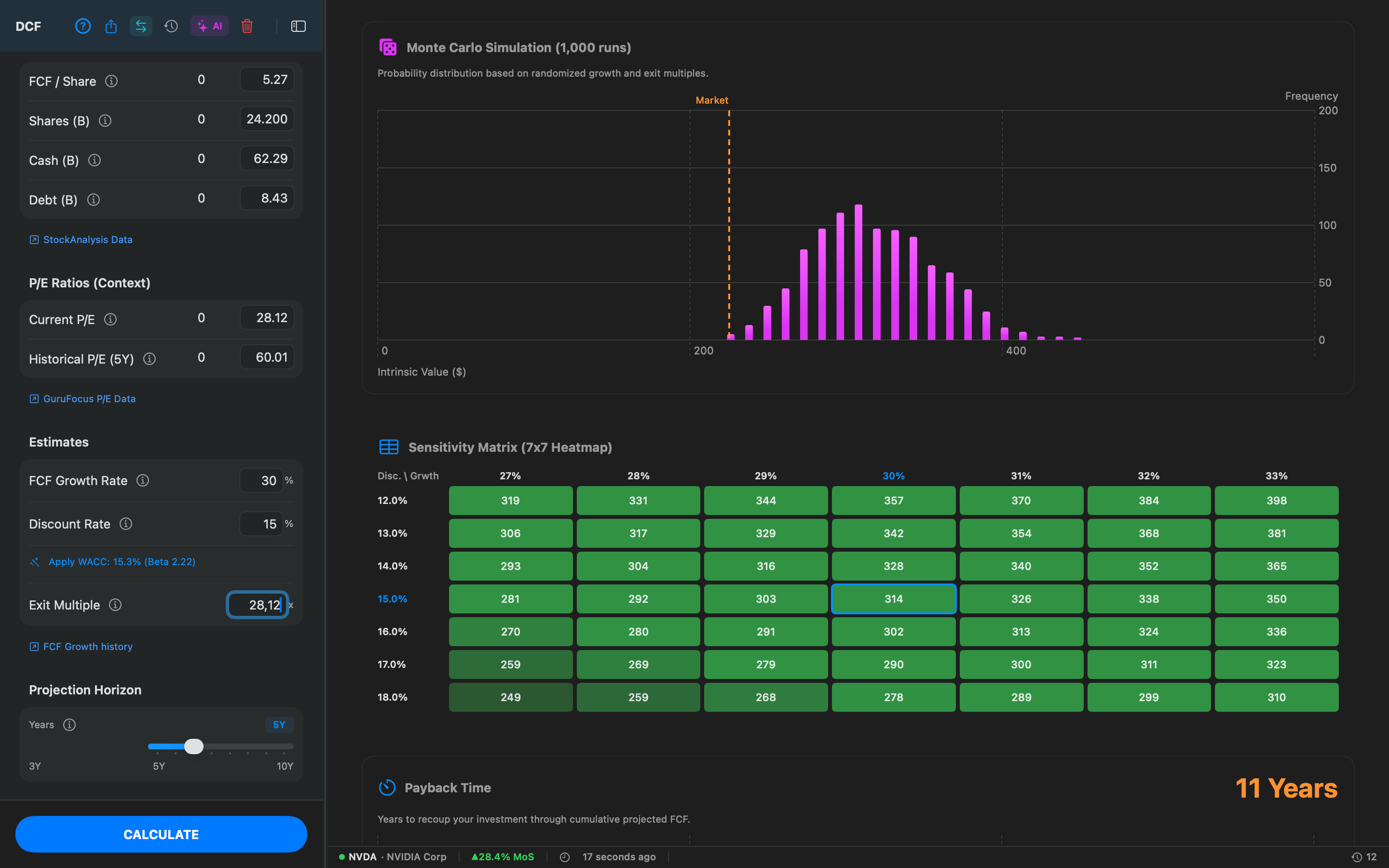Open FCF Growth history link
The width and height of the screenshot is (1389, 868).
(x=81, y=646)
